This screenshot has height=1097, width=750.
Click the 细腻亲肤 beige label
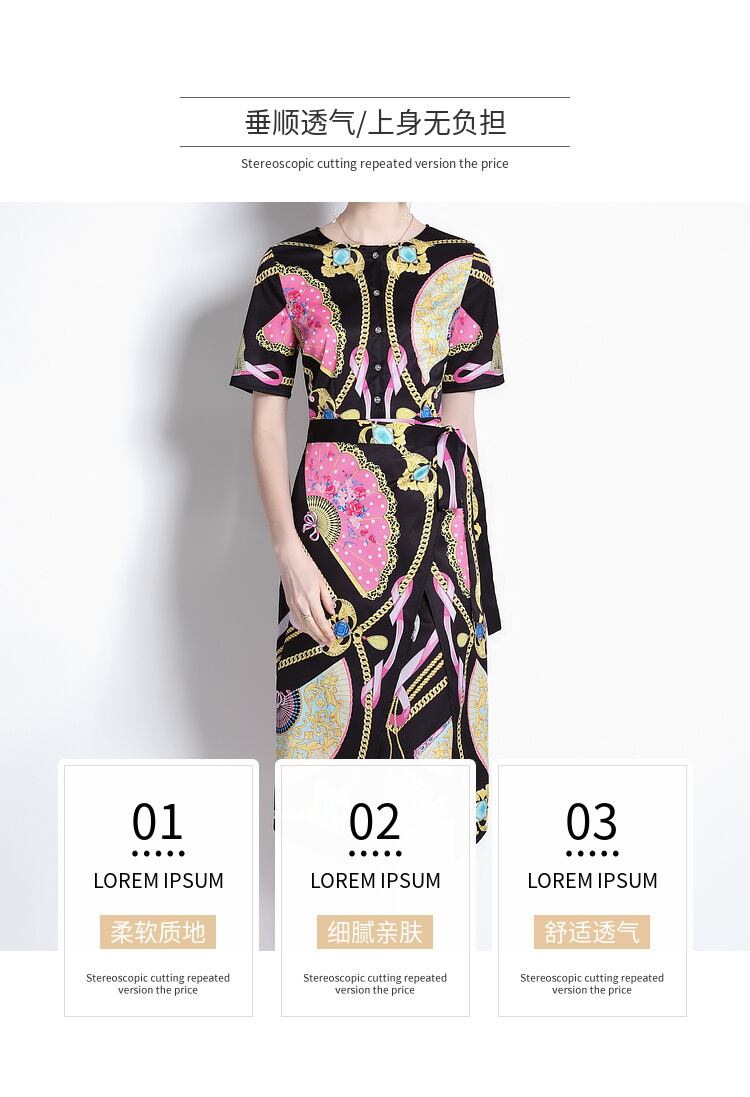tap(375, 932)
